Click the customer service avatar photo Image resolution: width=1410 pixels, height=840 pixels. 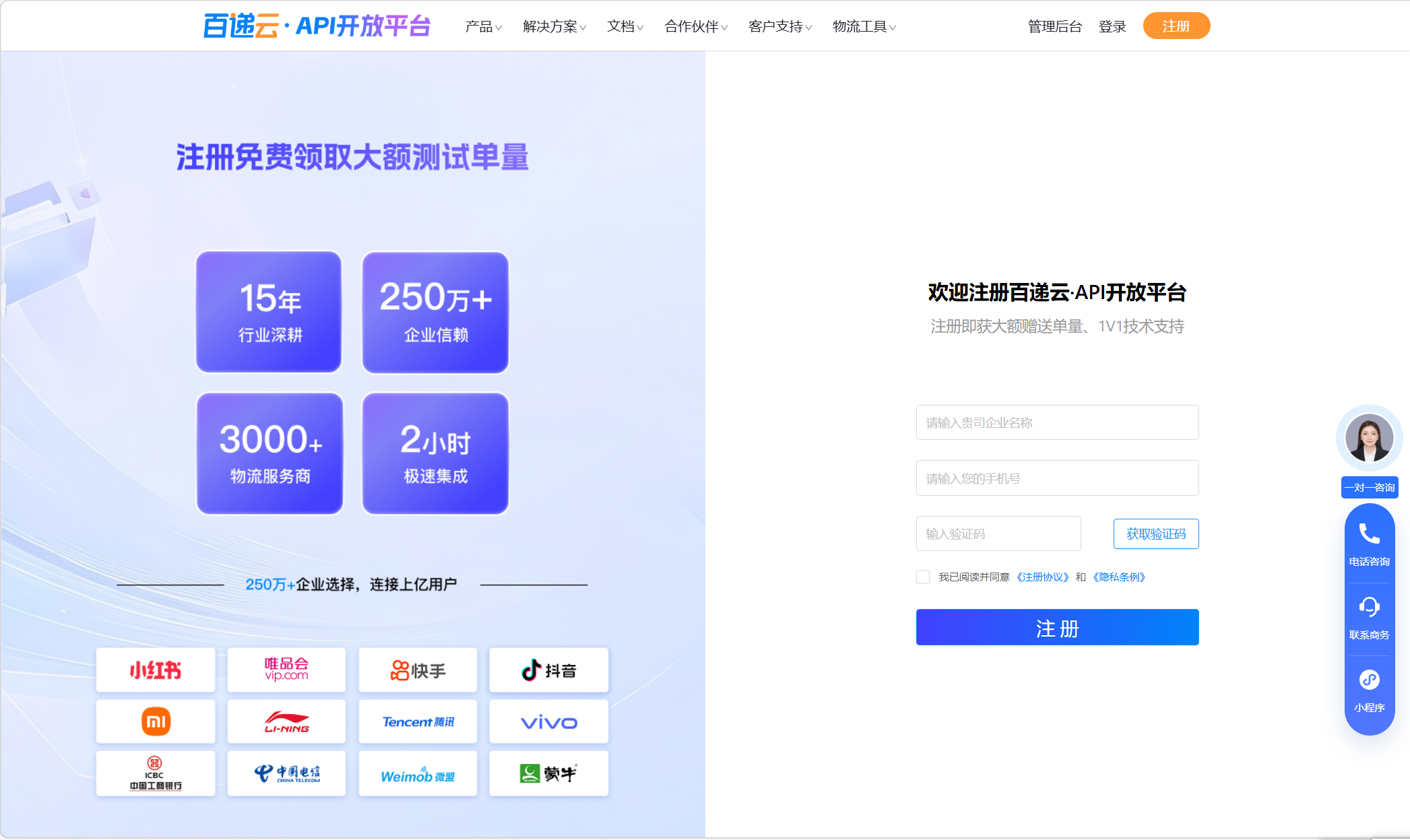(x=1369, y=438)
